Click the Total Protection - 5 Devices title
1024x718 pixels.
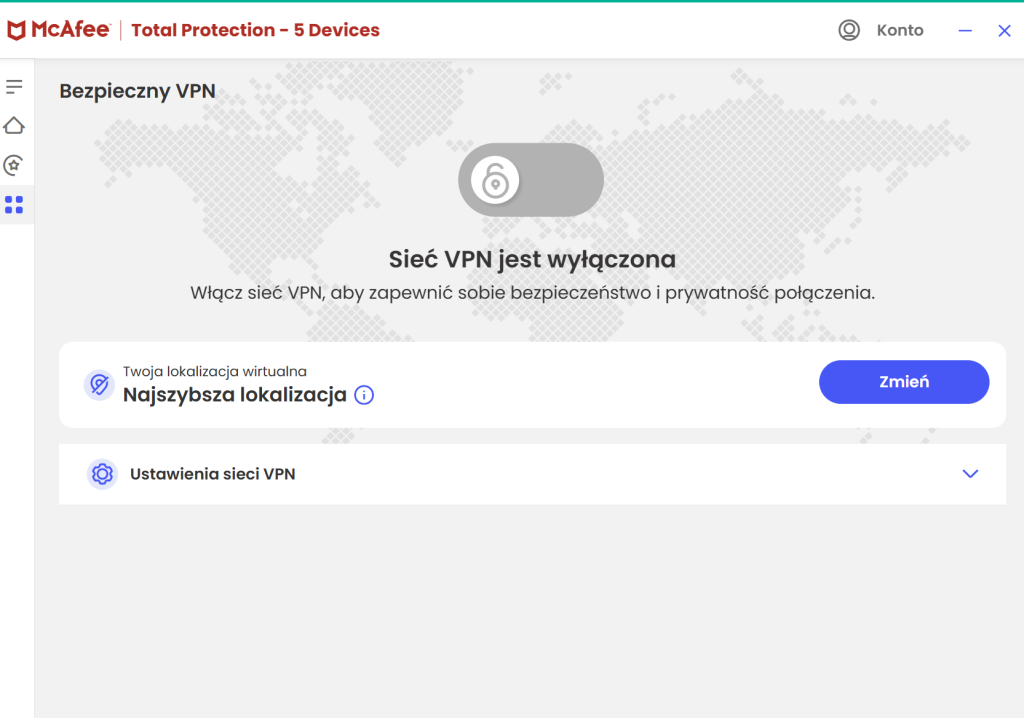coord(255,30)
